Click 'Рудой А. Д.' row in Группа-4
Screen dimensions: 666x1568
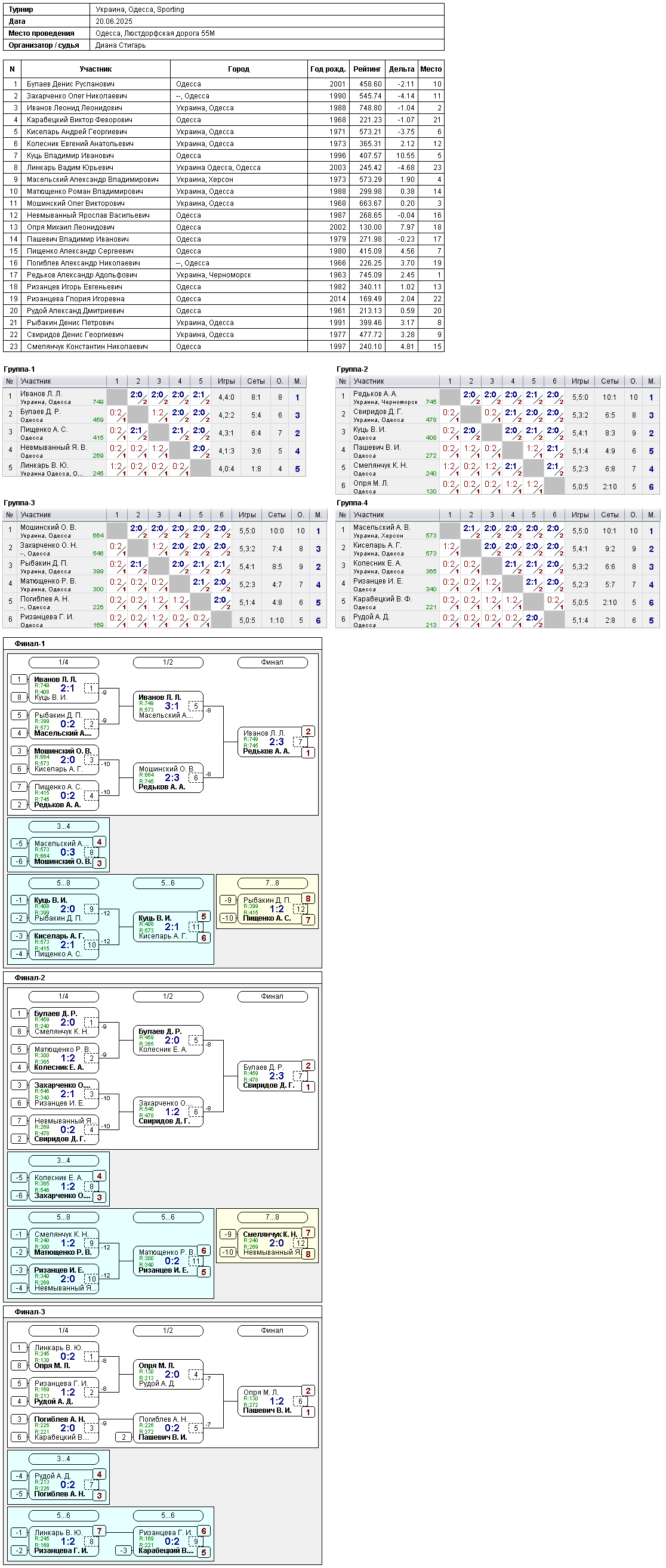497,621
